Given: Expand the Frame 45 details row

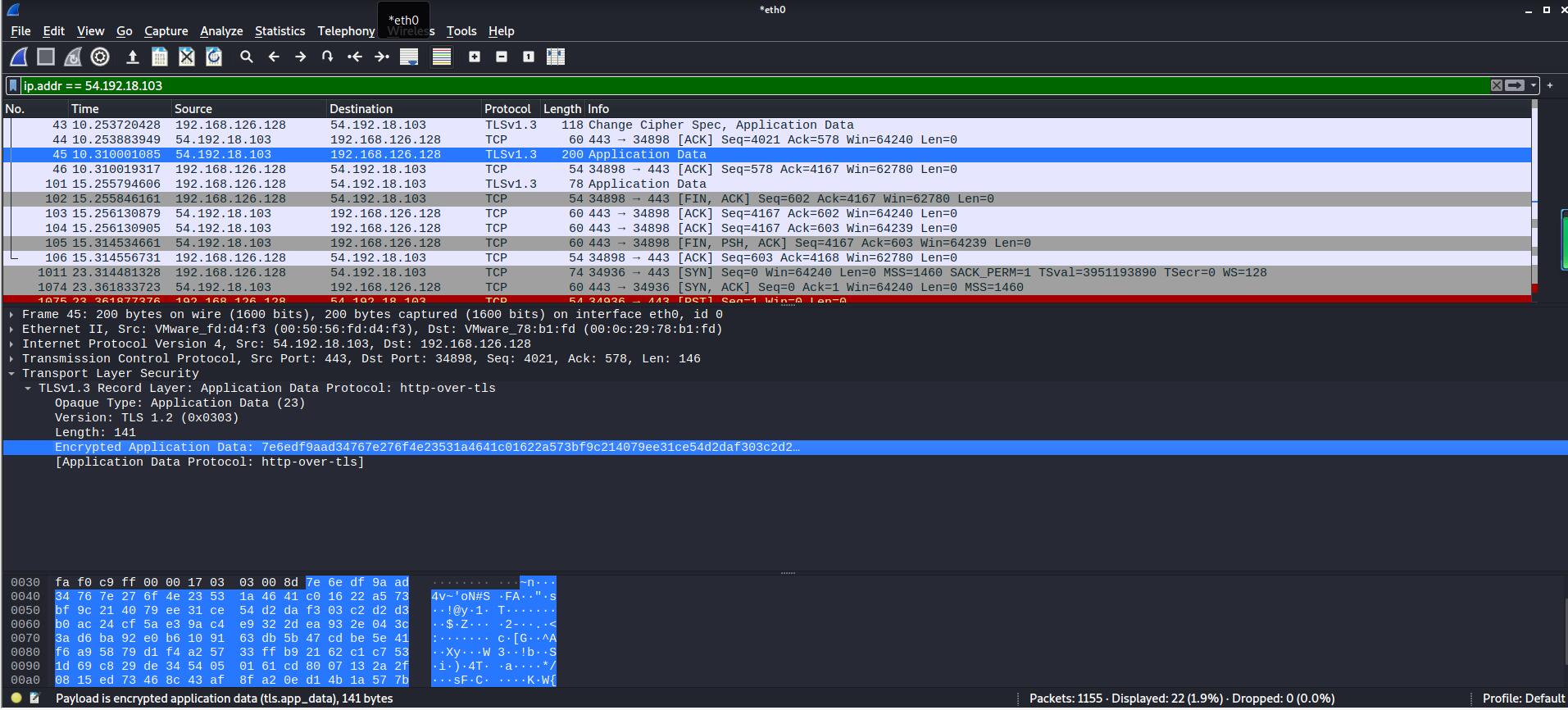Looking at the screenshot, I should click(x=11, y=315).
